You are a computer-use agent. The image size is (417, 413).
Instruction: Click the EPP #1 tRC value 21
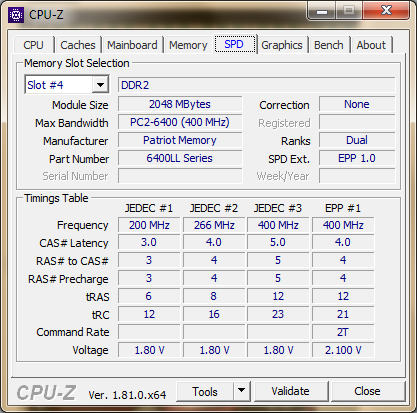tap(343, 314)
